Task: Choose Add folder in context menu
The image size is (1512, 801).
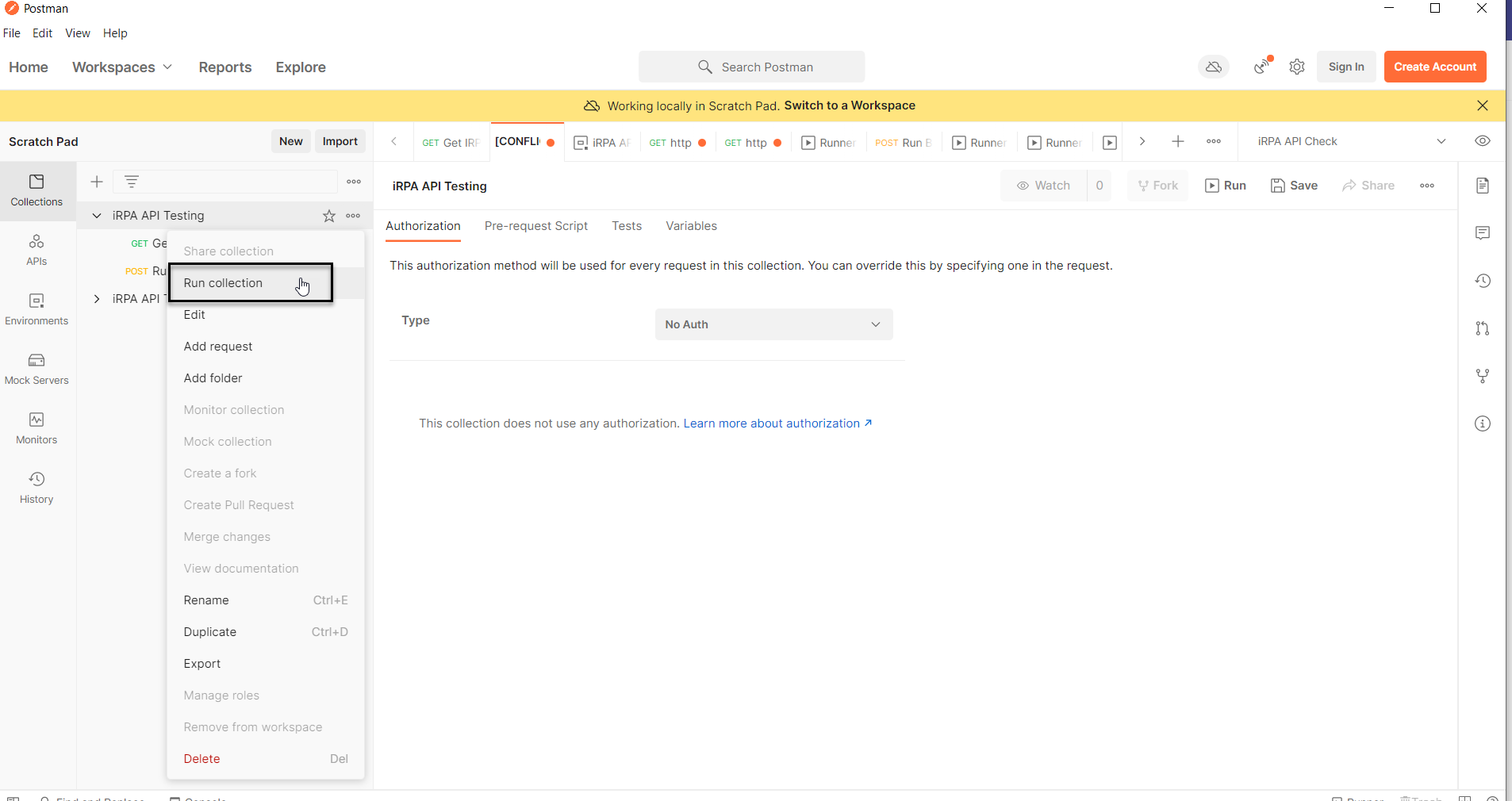Action: (266, 378)
